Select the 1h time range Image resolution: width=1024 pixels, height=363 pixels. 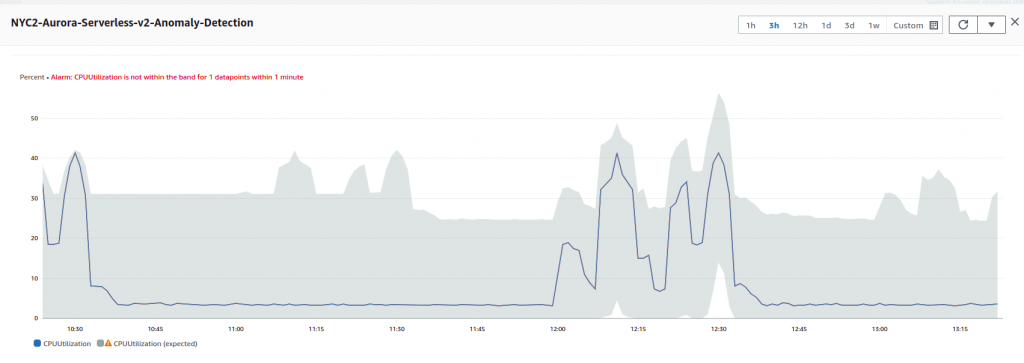point(750,25)
